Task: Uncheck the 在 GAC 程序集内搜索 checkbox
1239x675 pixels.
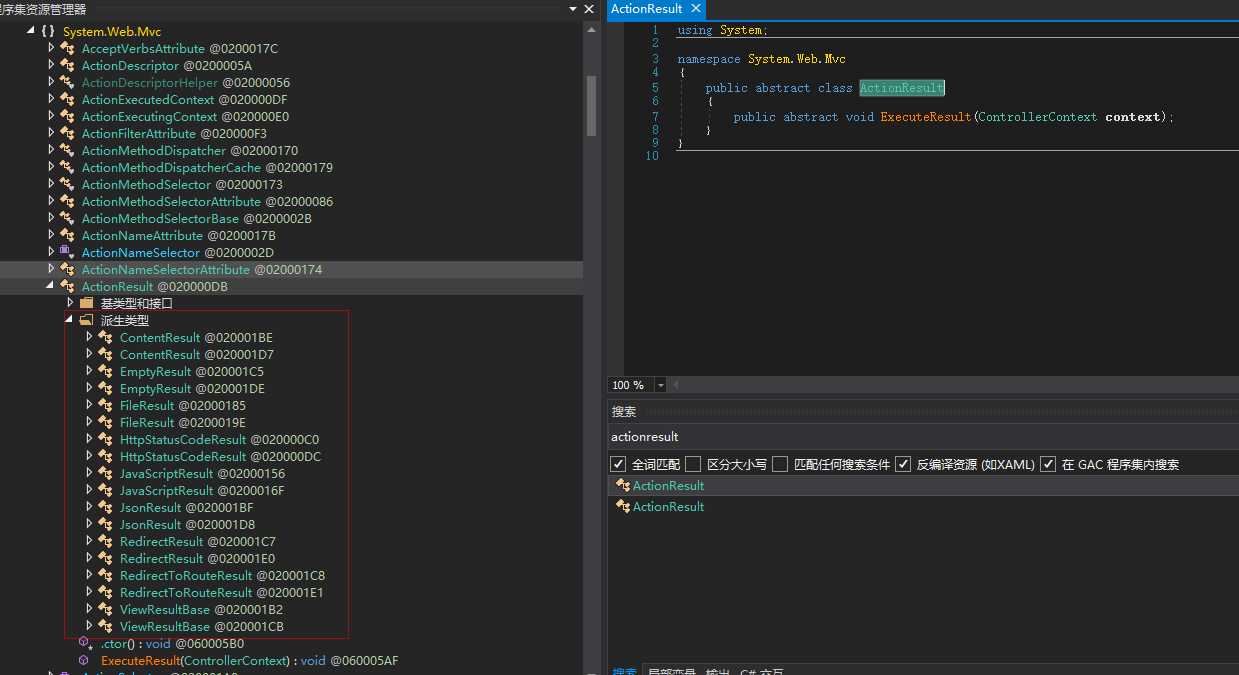Action: coord(1048,464)
